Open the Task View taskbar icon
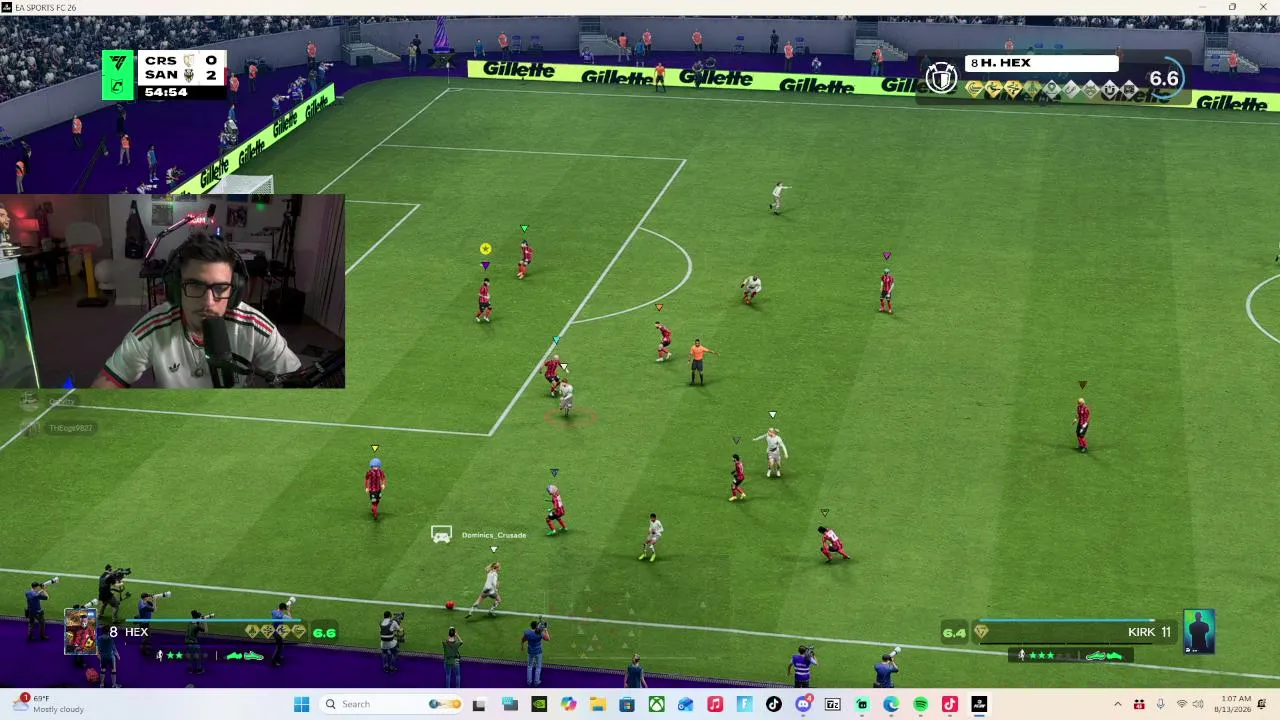This screenshot has height=720, width=1280. [x=479, y=704]
